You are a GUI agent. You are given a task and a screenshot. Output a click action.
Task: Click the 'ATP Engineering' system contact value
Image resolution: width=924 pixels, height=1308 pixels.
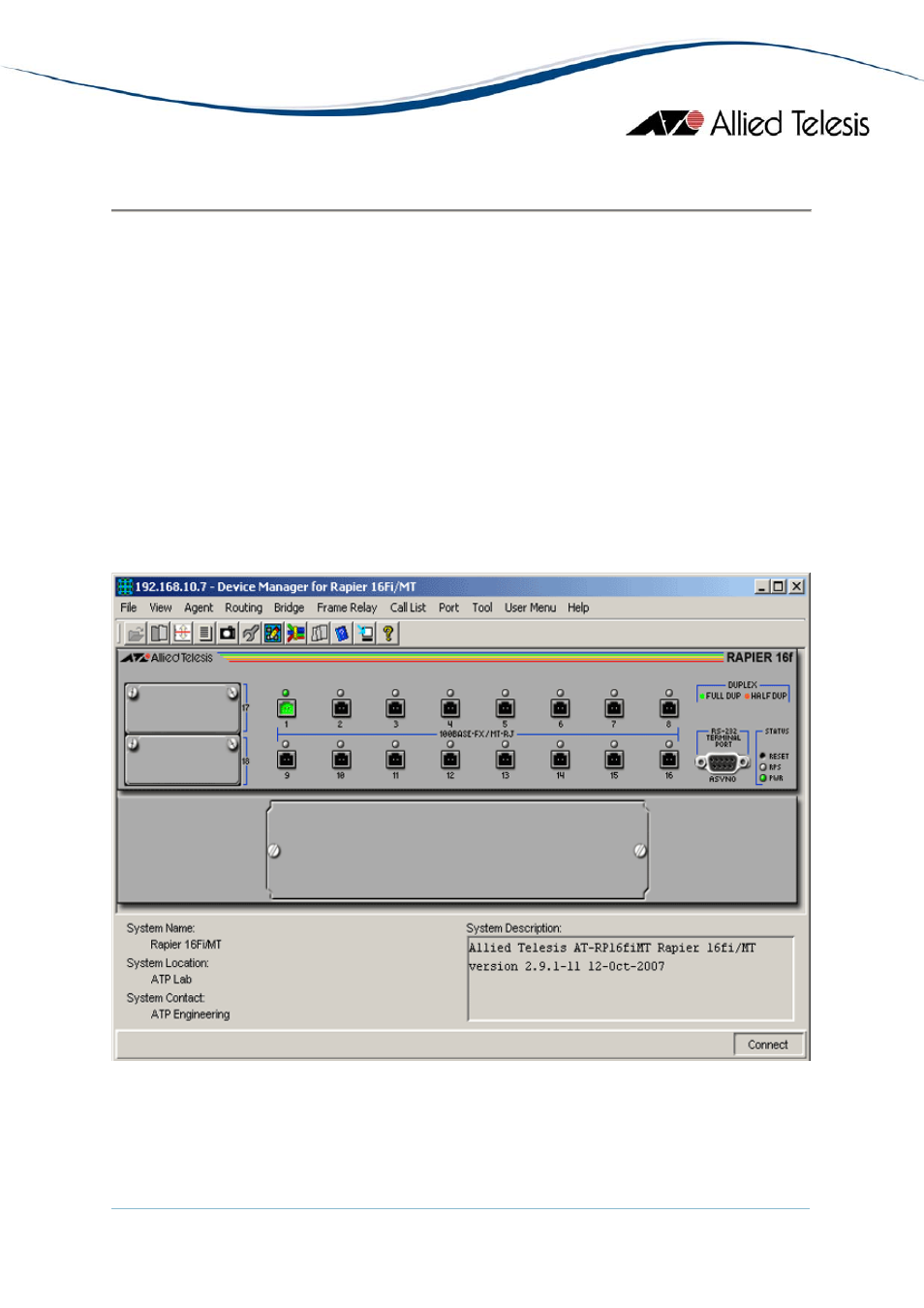tap(190, 1014)
